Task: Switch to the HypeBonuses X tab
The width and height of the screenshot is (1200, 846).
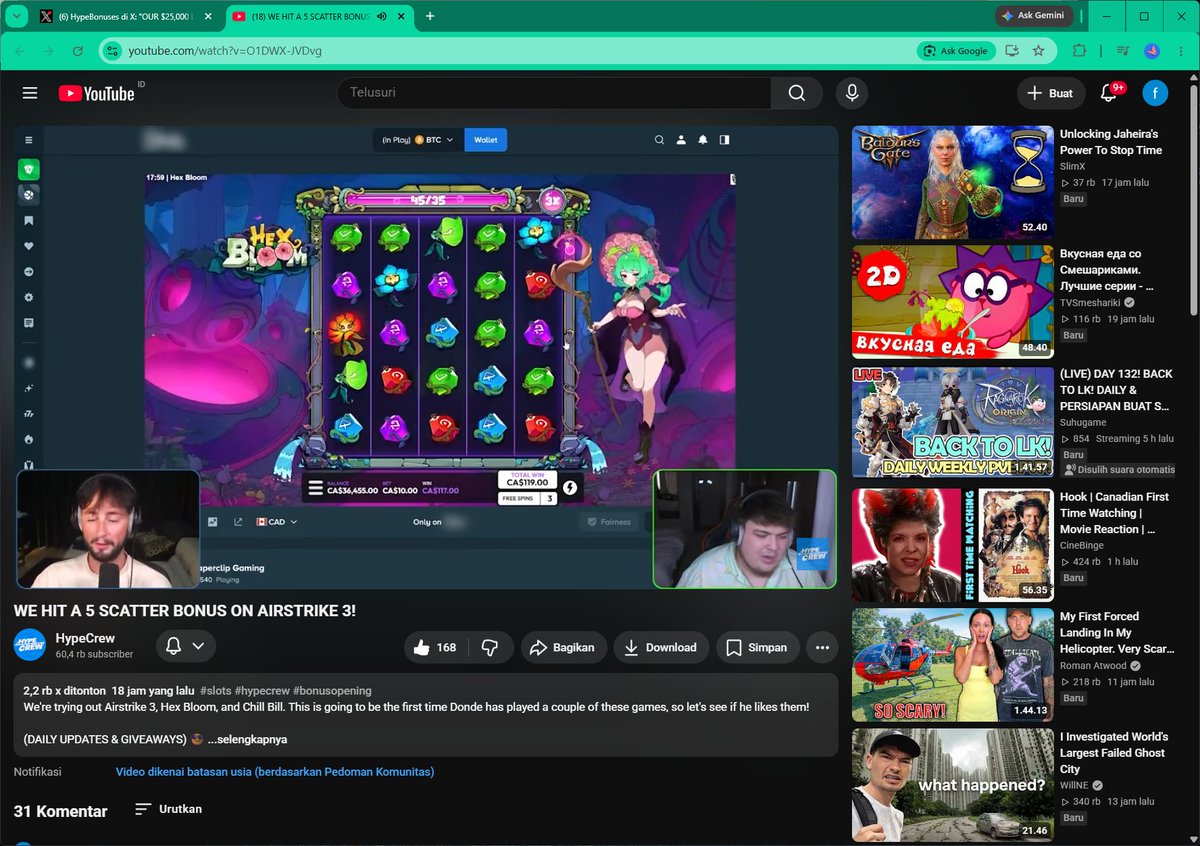Action: pyautogui.click(x=127, y=16)
